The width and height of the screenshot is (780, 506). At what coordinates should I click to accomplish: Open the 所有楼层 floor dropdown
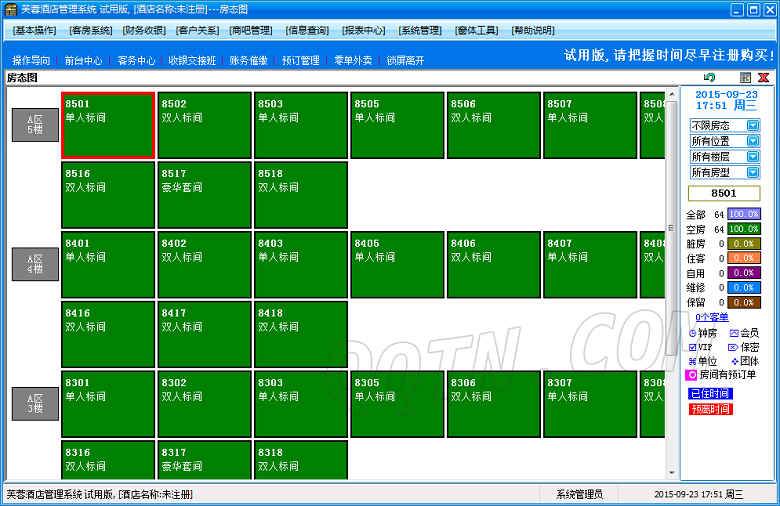click(x=753, y=157)
